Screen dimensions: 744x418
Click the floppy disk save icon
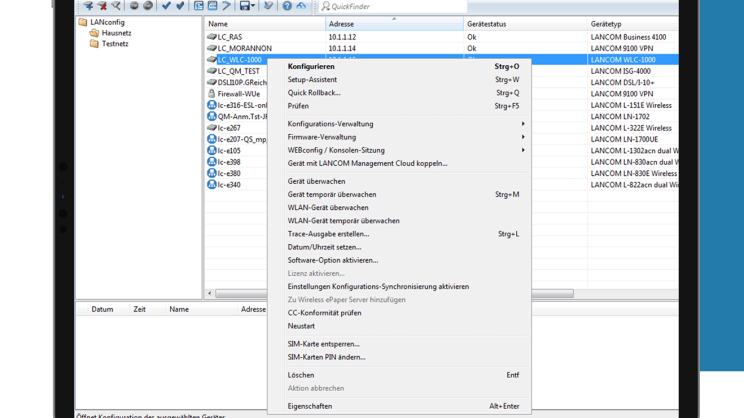tap(244, 6)
